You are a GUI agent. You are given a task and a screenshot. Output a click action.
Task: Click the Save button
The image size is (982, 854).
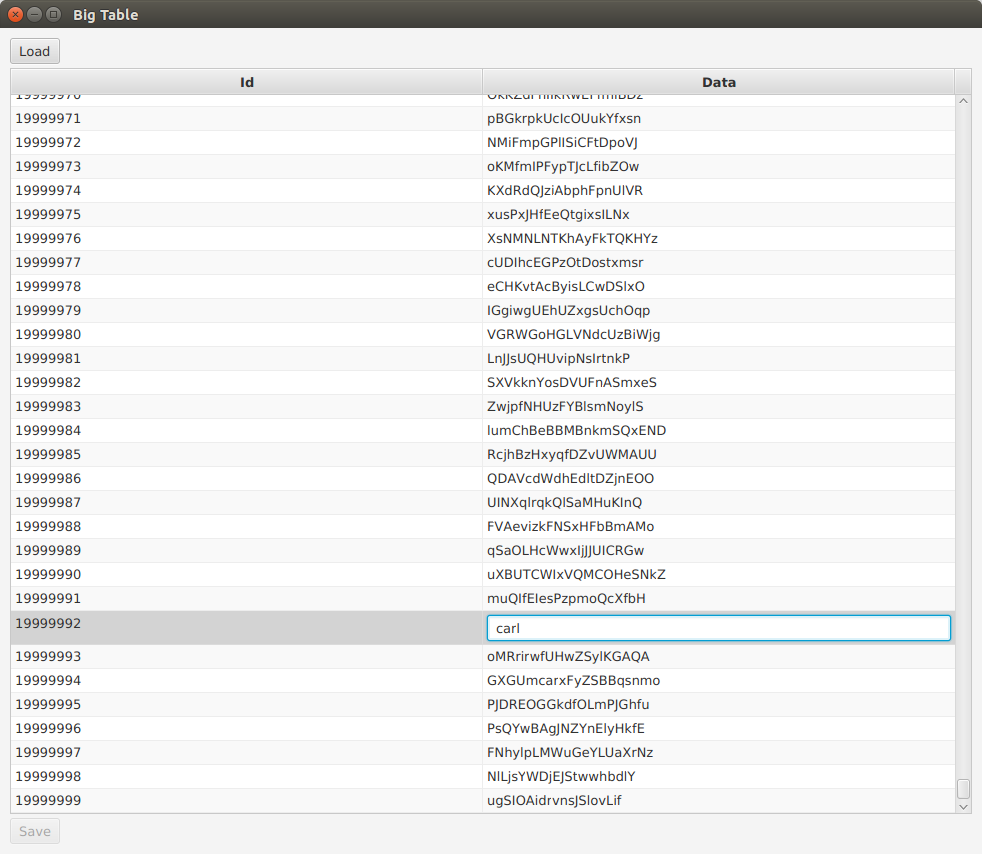(34, 831)
